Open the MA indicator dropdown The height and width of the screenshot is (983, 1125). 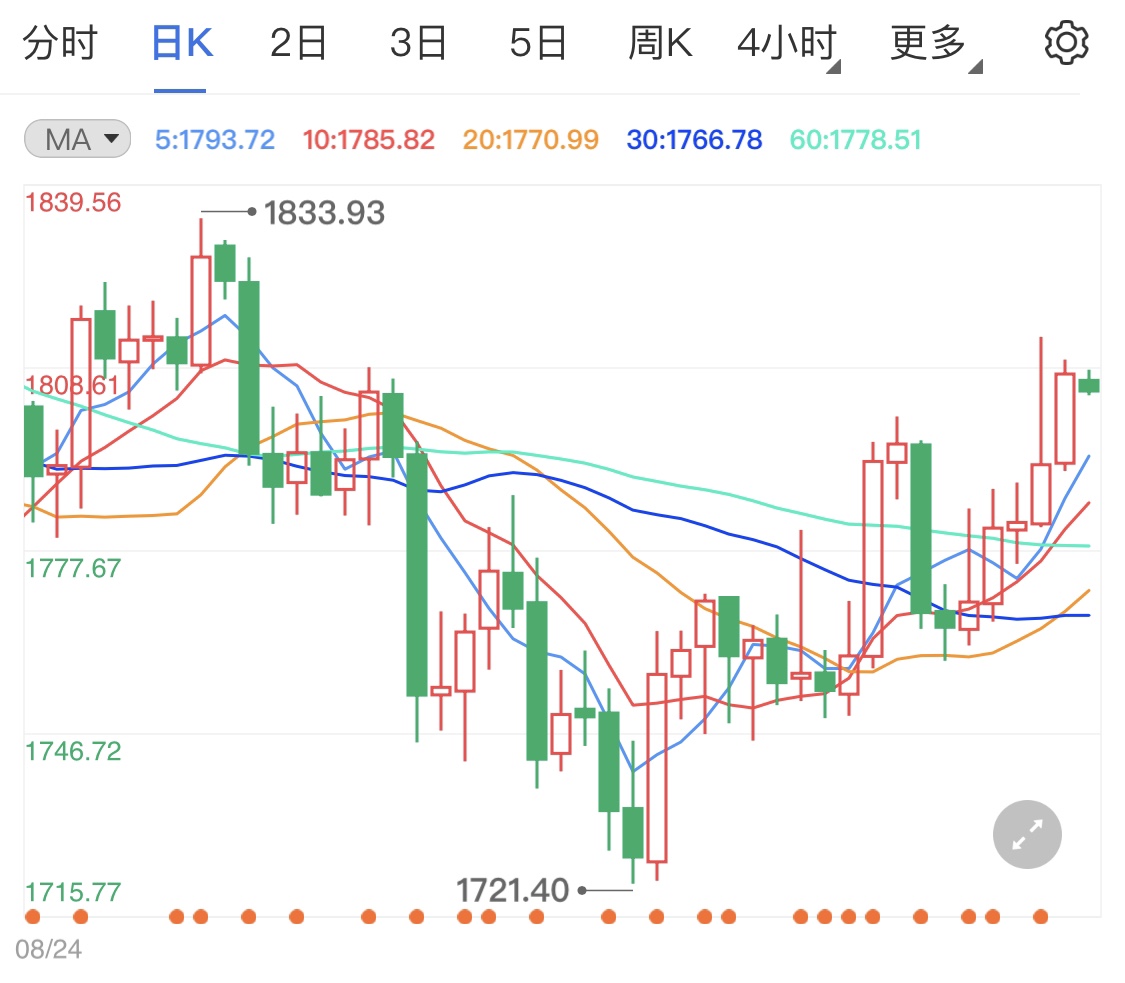(77, 138)
